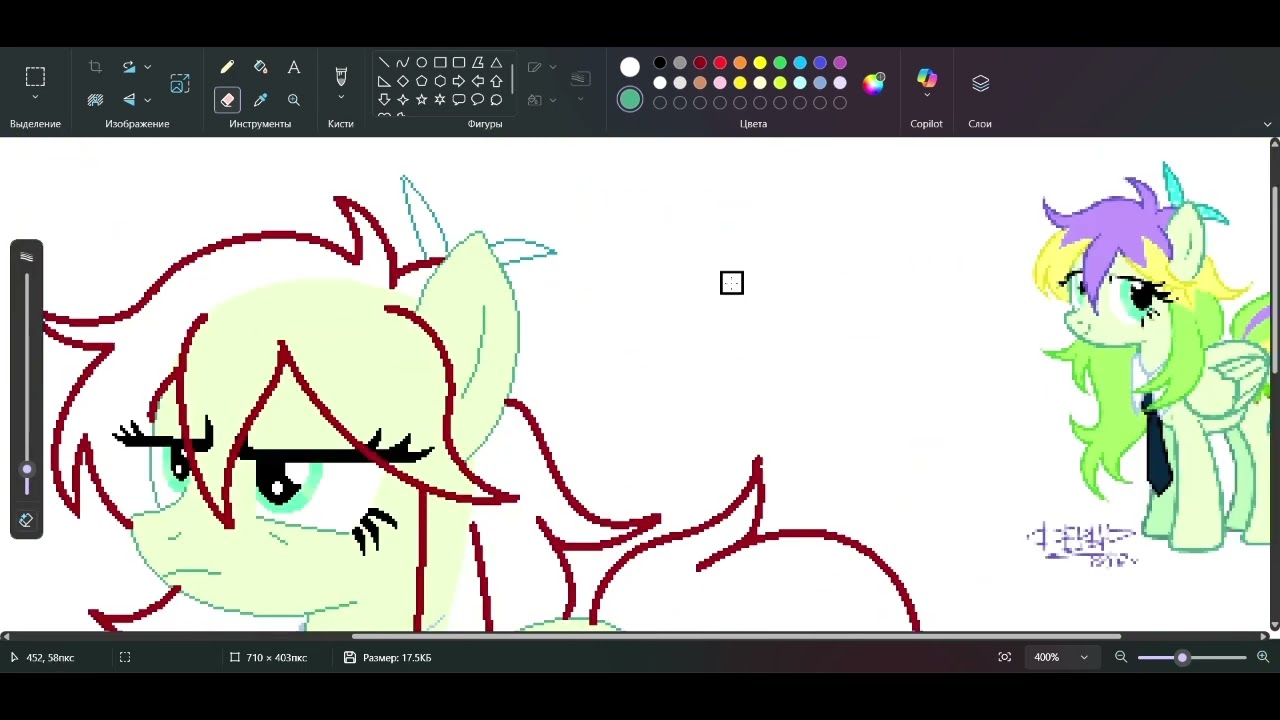Image resolution: width=1280 pixels, height=720 pixels.
Task: Click the Rotate image icon
Action: 129,67
